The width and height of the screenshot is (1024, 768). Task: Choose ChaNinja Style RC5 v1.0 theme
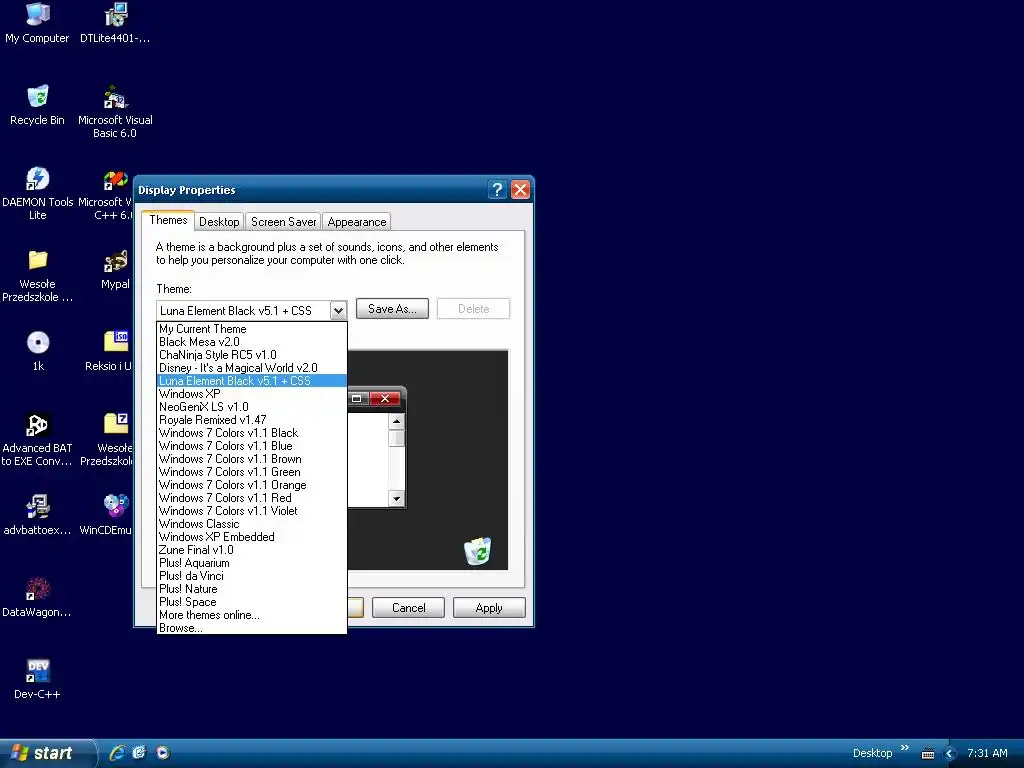252,355
